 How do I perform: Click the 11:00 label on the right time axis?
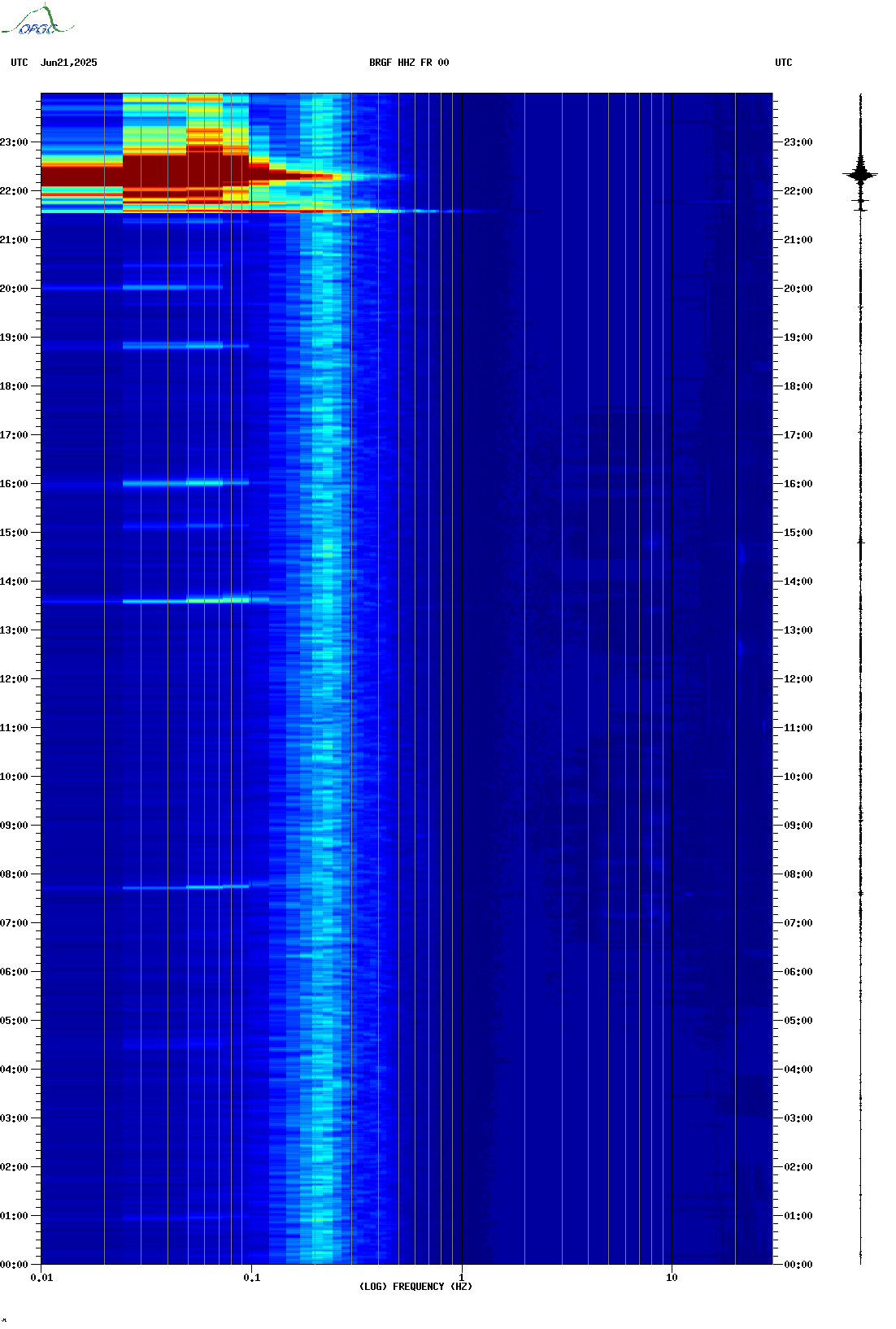coord(798,728)
